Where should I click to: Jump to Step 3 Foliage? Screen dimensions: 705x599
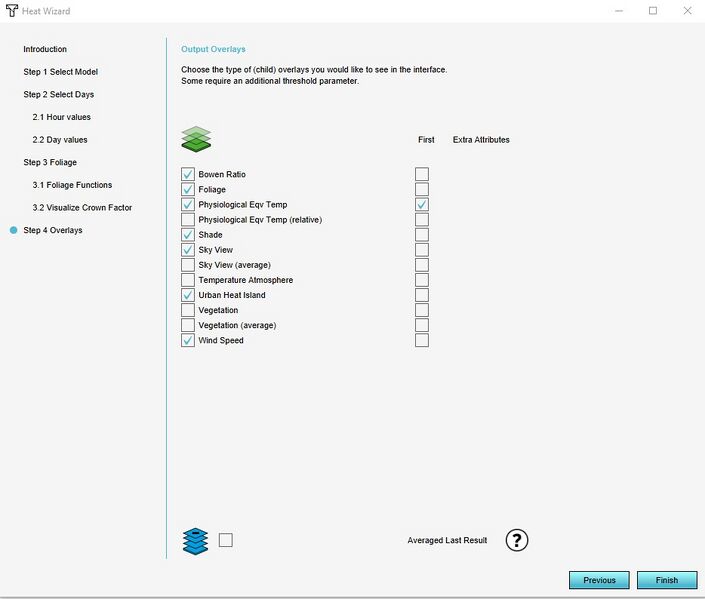tap(50, 162)
